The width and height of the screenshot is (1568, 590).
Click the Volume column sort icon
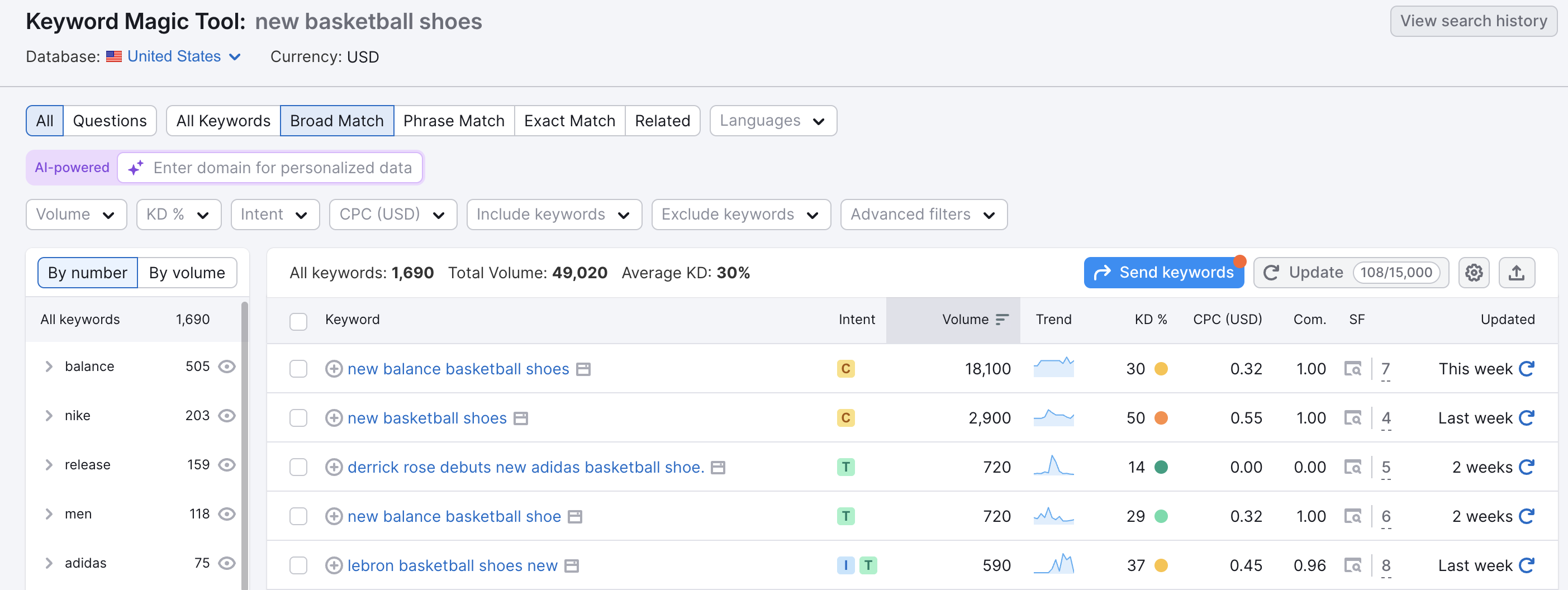coord(1001,319)
